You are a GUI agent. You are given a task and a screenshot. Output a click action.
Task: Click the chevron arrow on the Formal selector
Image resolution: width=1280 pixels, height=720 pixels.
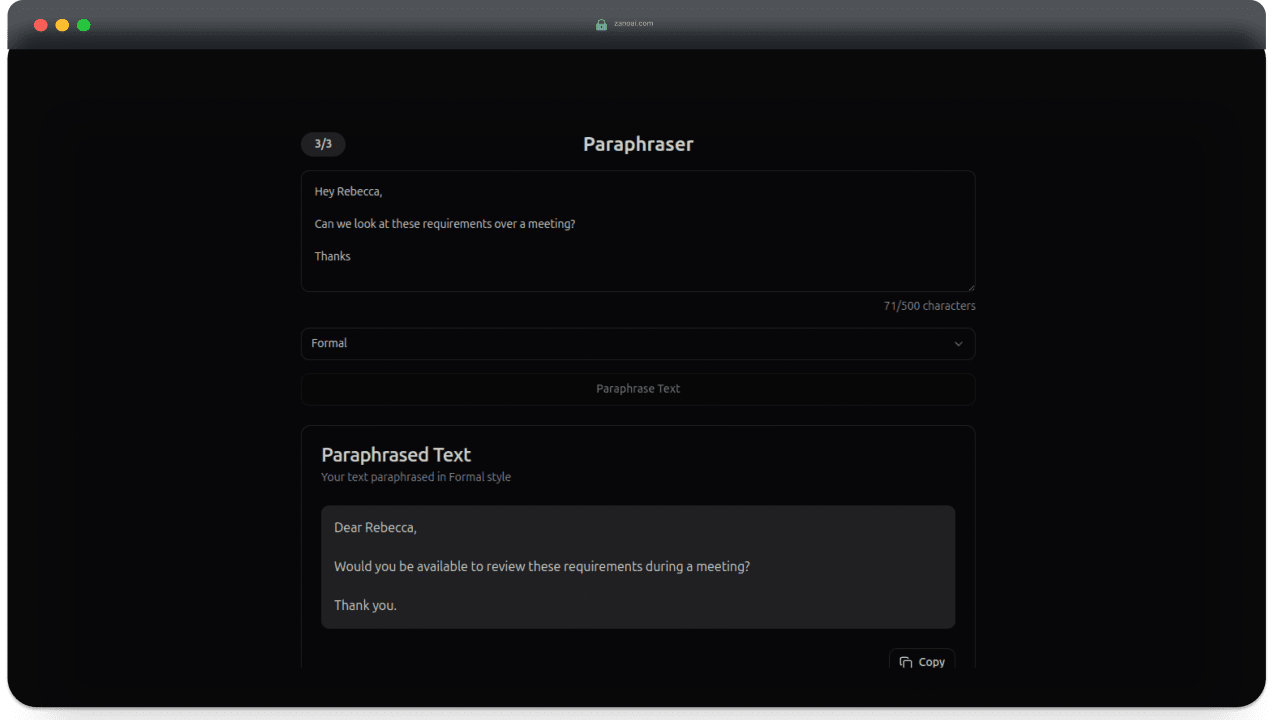click(958, 344)
